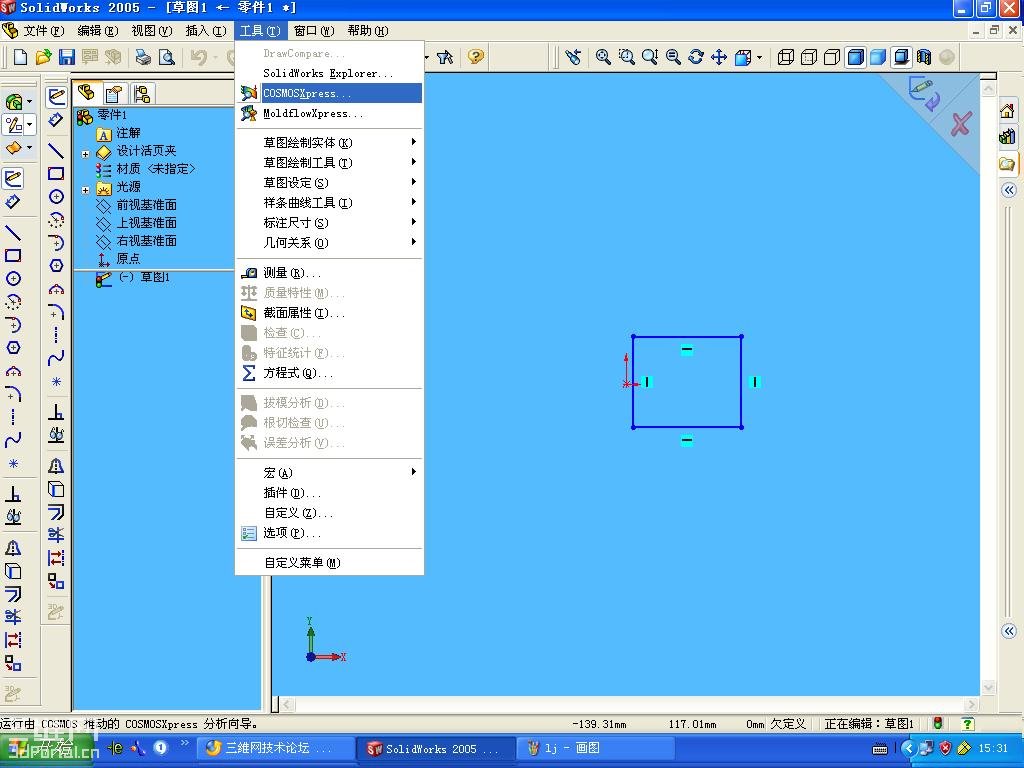
Task: Switch display to Wireframe
Action: 786,57
